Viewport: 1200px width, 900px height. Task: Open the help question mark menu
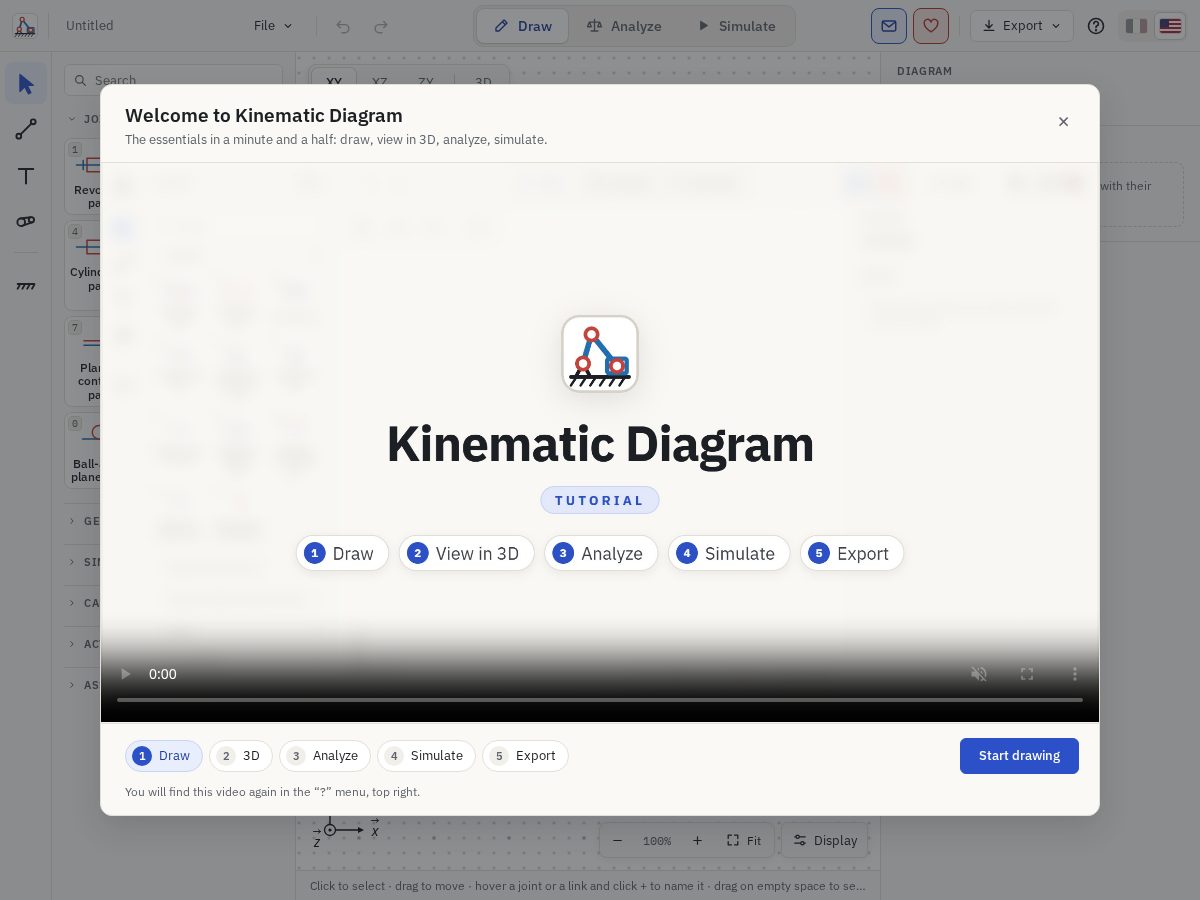tap(1096, 26)
